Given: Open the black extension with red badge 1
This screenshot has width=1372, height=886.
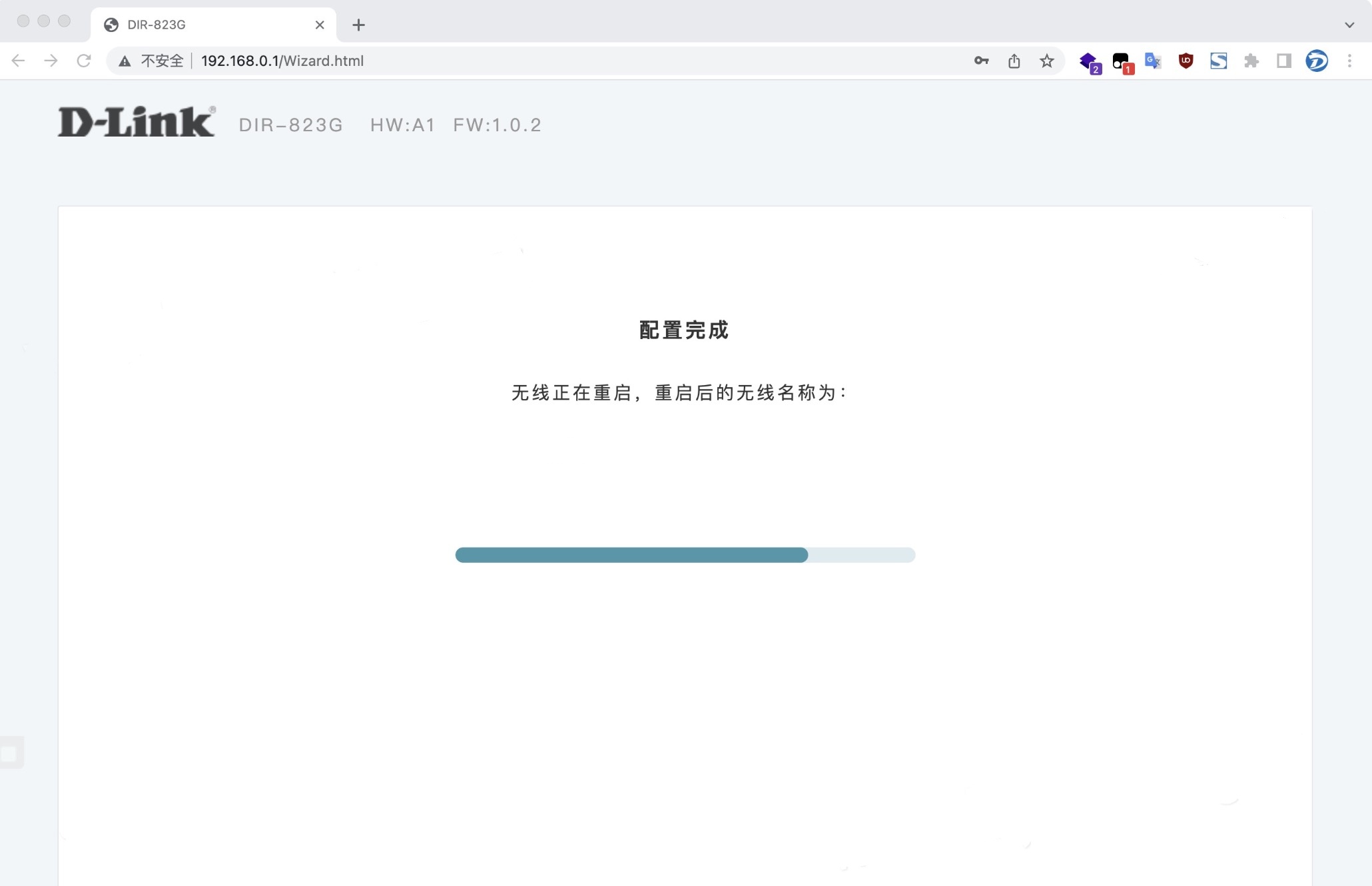Looking at the screenshot, I should click(1123, 63).
